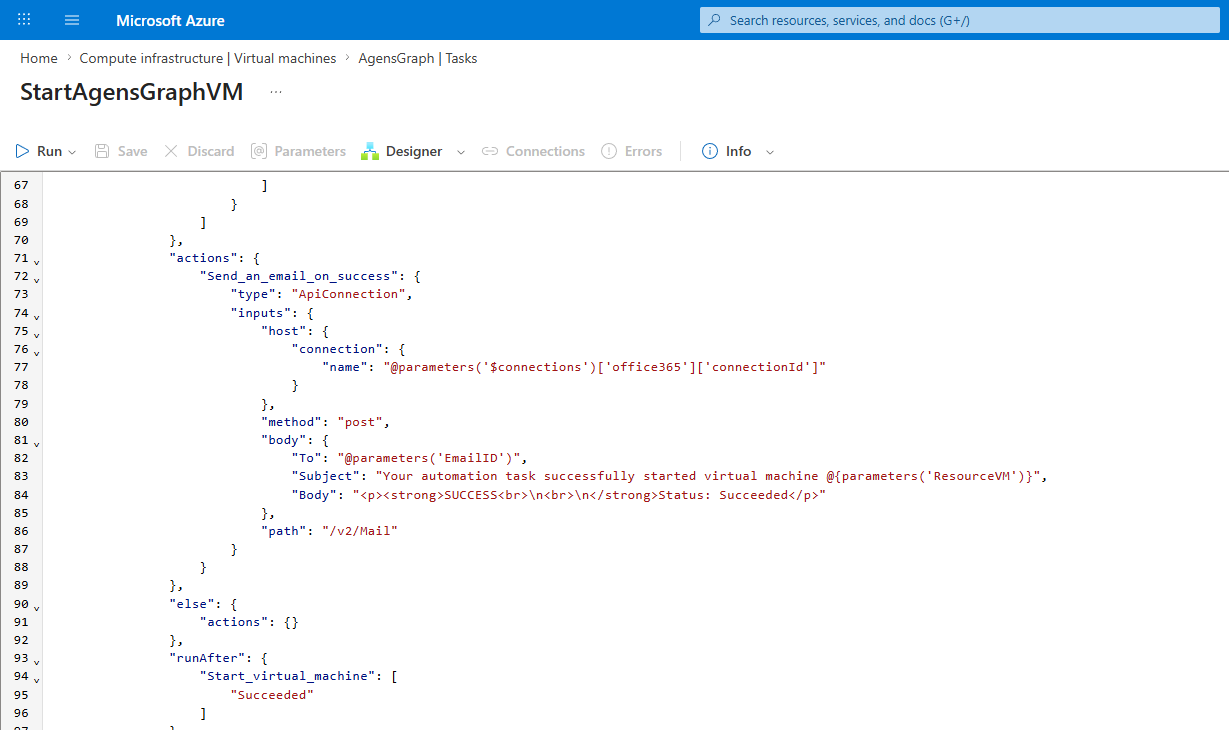Switch to Designer view via its icon
Screen dimensions: 1229x730
370,151
